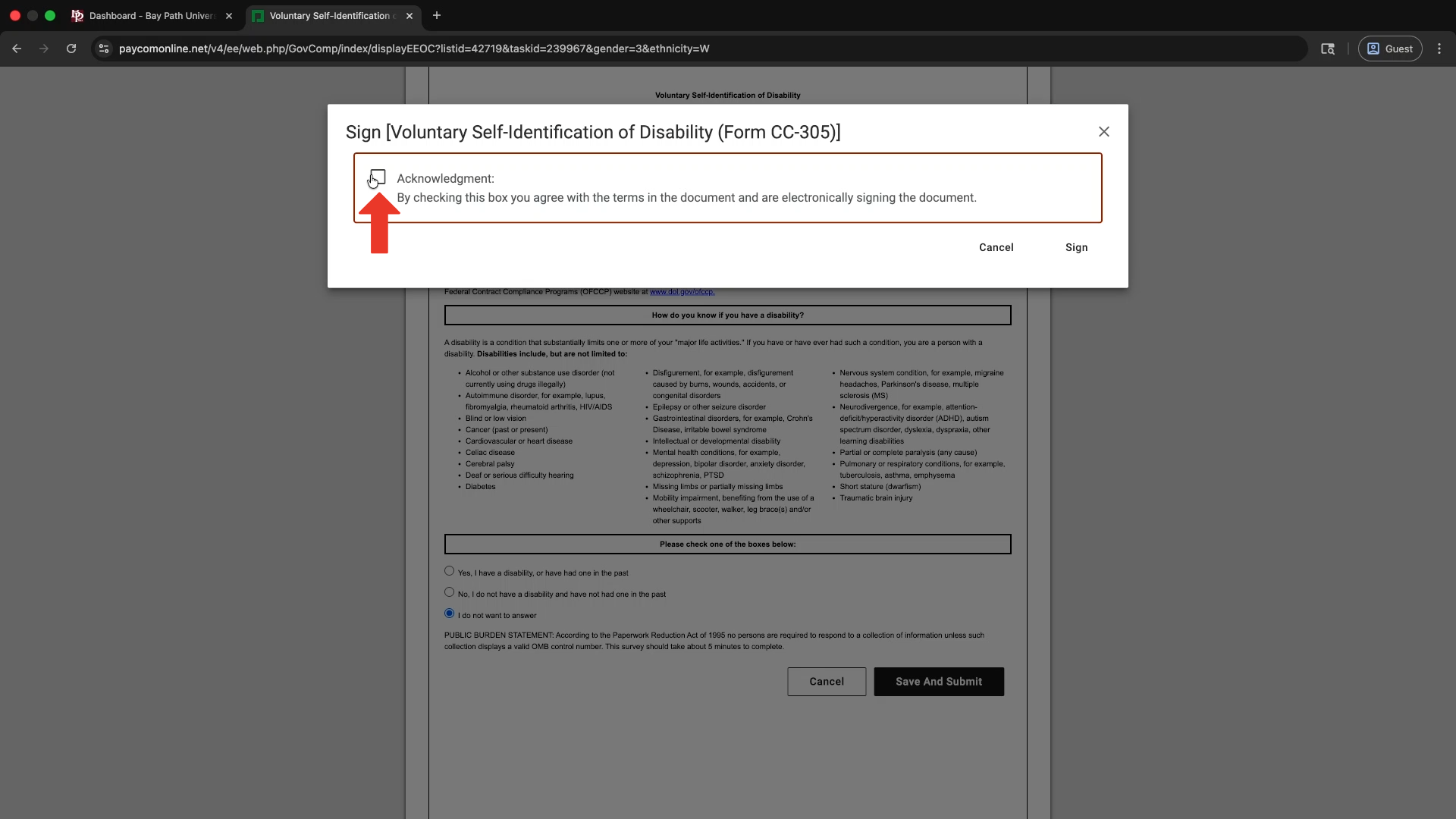Click the Guest profile button
The image size is (1456, 819).
tap(1389, 49)
